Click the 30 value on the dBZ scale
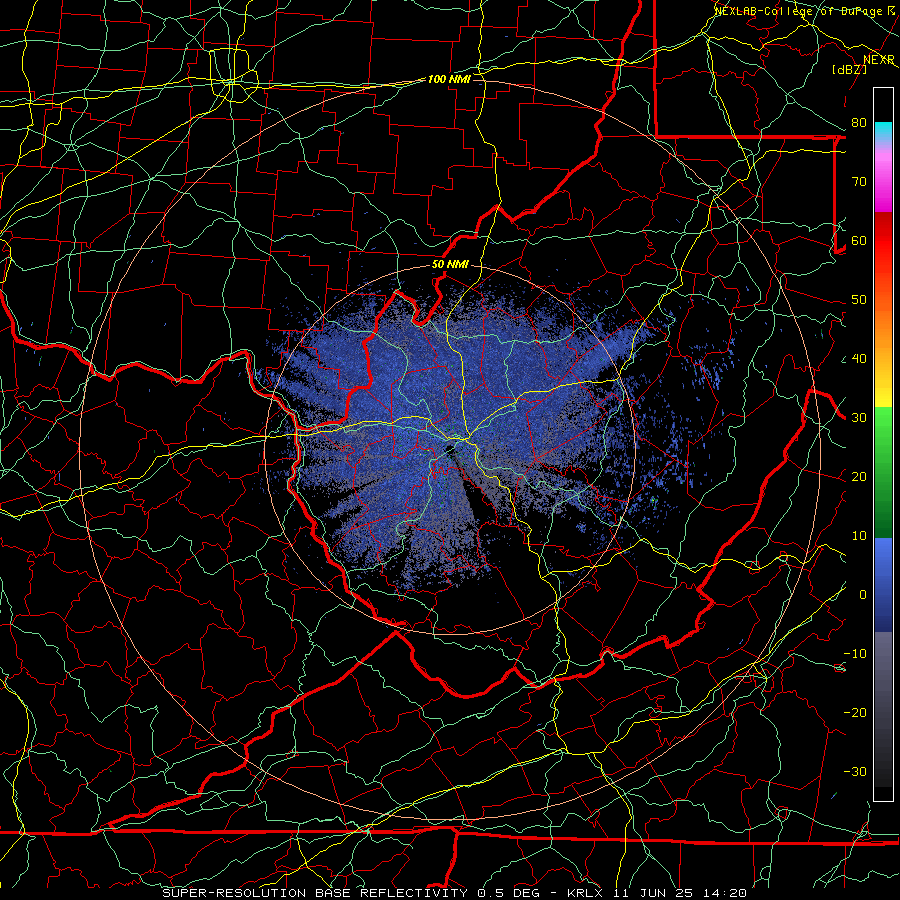The image size is (900, 900). [x=859, y=418]
